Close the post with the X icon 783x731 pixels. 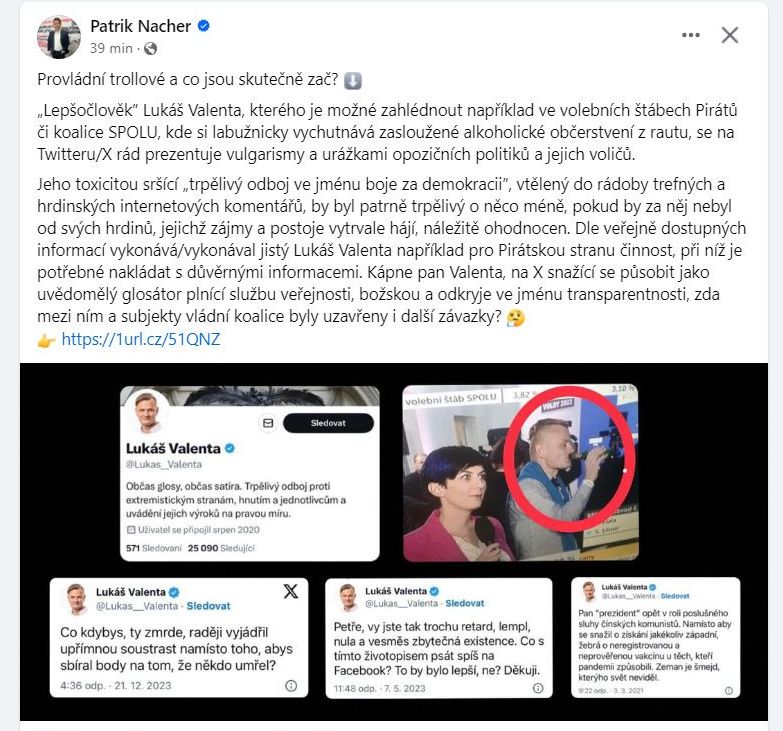click(x=730, y=35)
